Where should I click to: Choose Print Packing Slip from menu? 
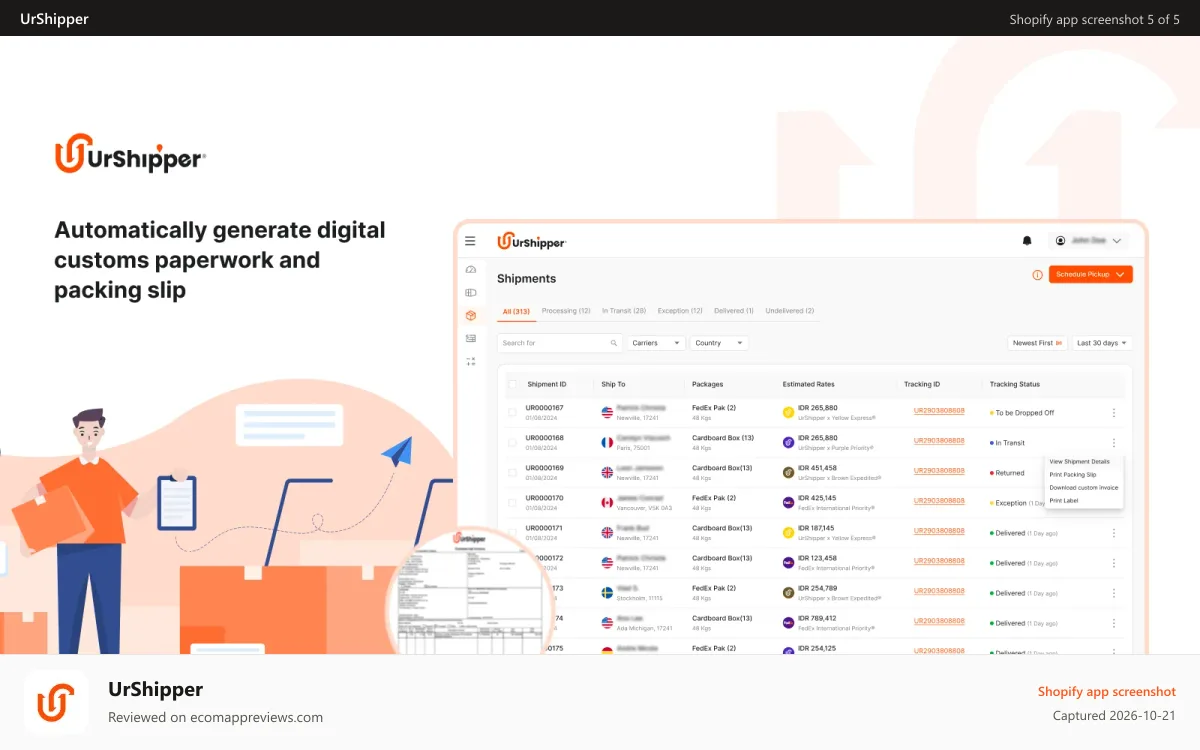pyautogui.click(x=1073, y=475)
